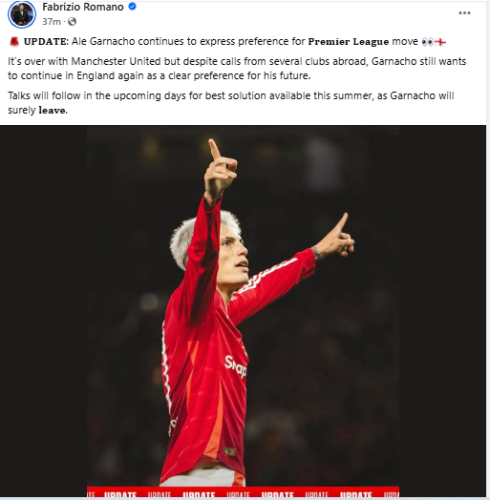490x500 pixels.
Task: Click the red siren emoji before UPDATE
Action: pyautogui.click(x=14, y=42)
